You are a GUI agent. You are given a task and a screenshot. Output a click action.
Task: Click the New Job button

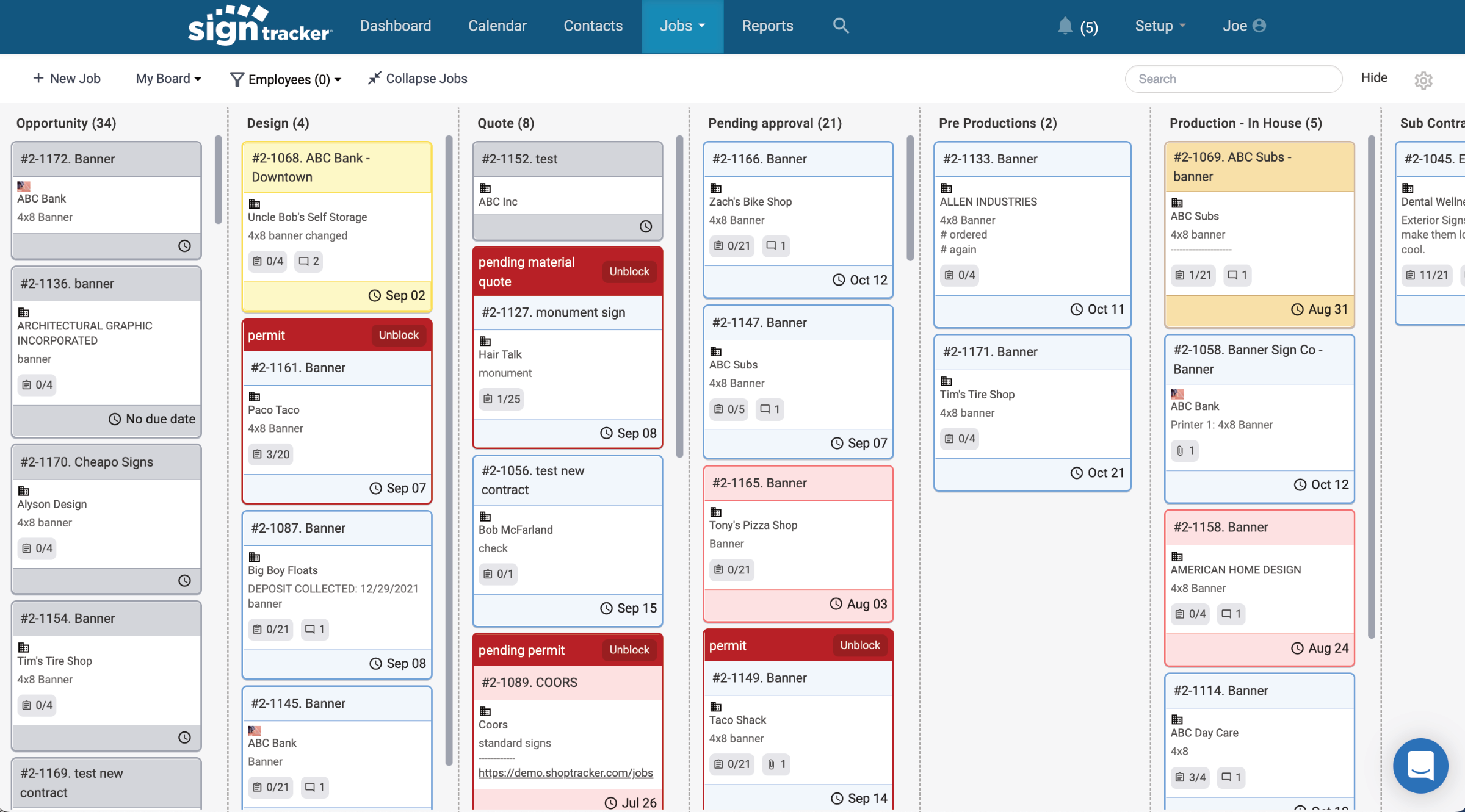tap(66, 78)
